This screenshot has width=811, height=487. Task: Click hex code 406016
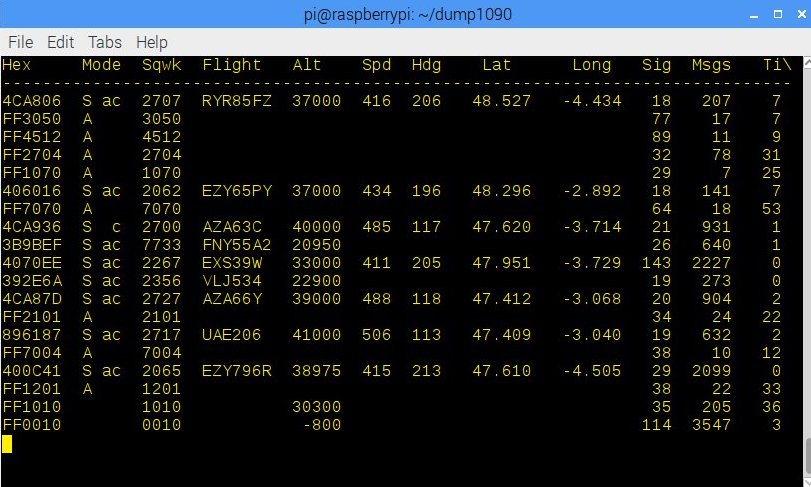coord(32,191)
